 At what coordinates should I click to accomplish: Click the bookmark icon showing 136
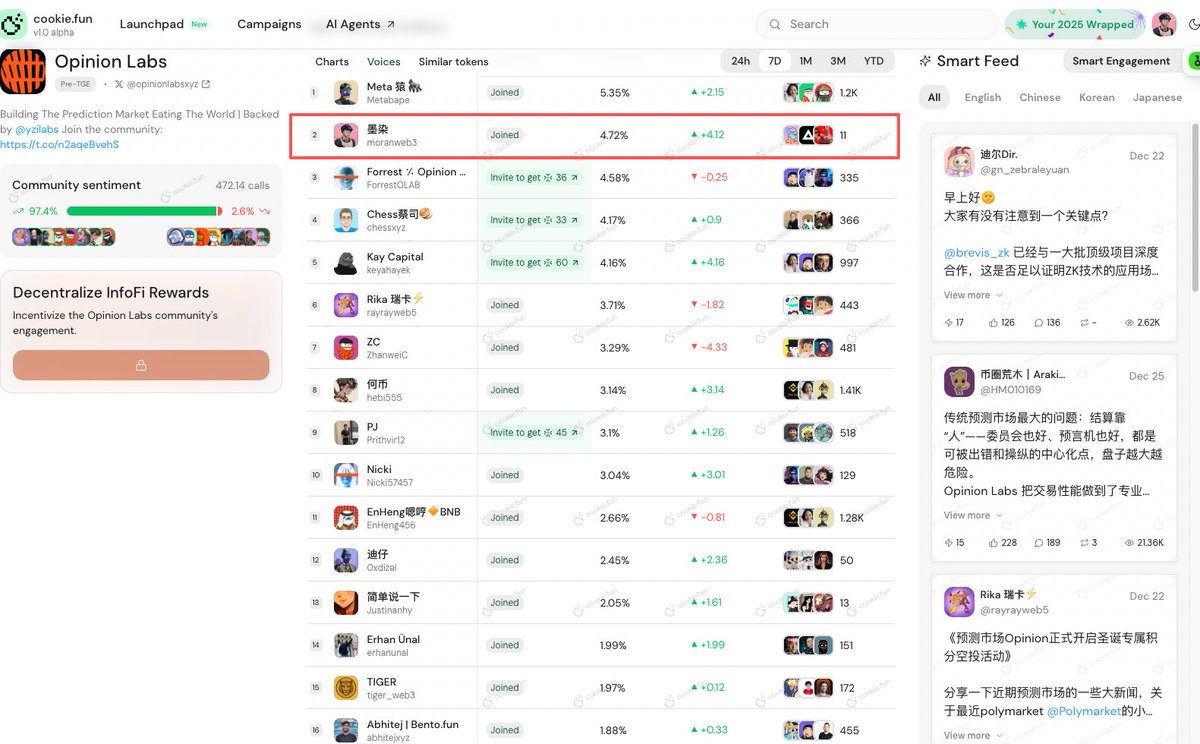[x=1039, y=323]
